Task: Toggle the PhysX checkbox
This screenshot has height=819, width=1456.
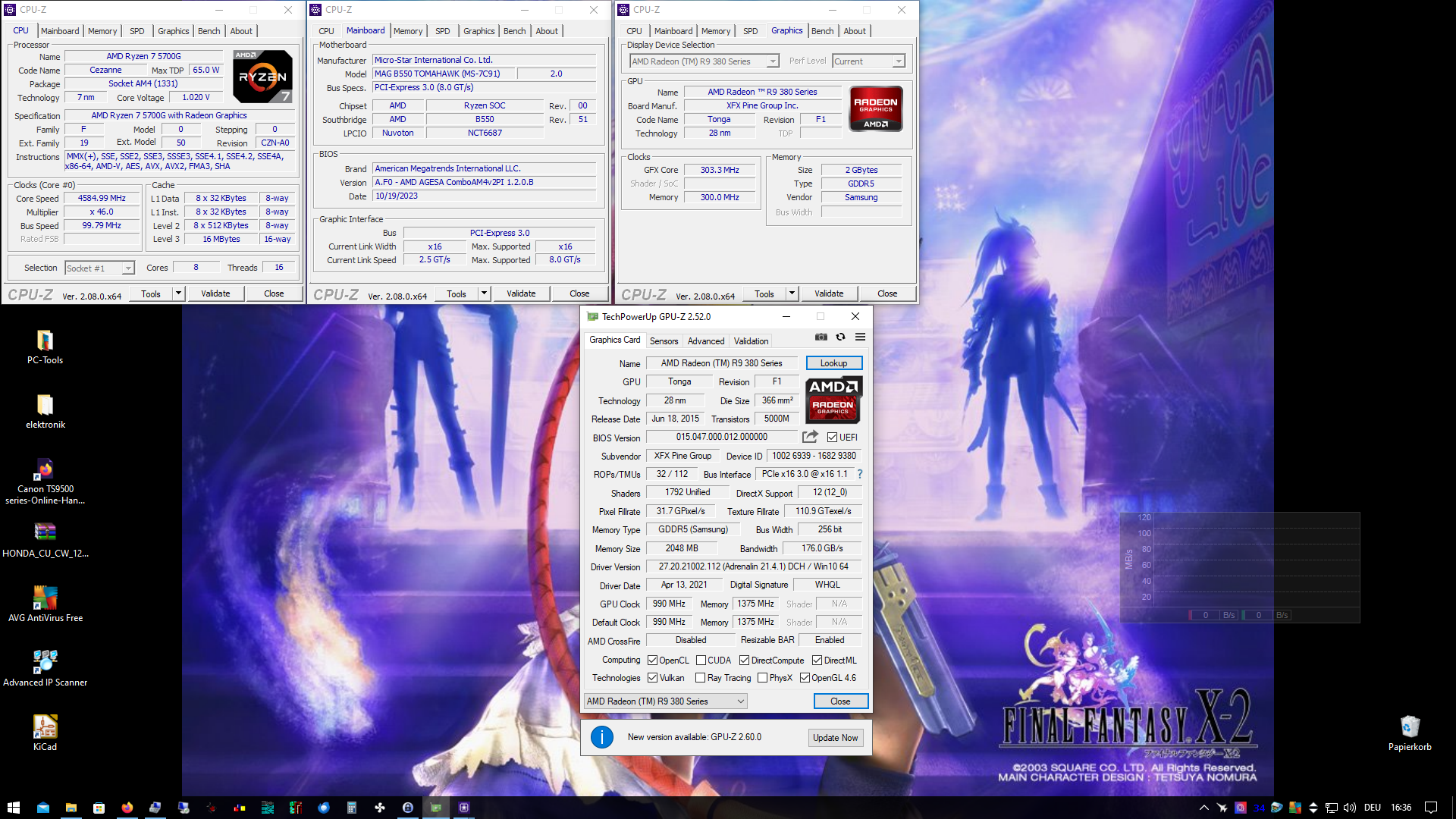Action: 762,678
